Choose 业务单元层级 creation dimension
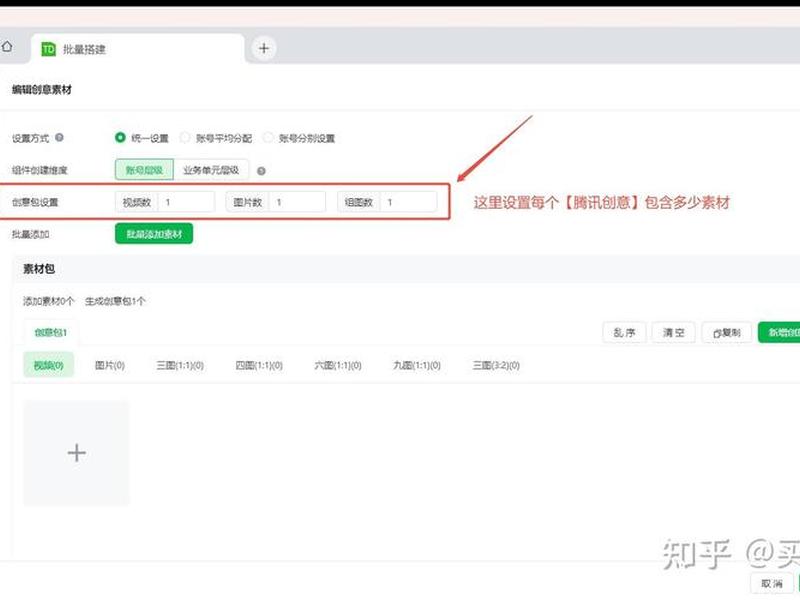This screenshot has height=600, width=800. [211, 170]
